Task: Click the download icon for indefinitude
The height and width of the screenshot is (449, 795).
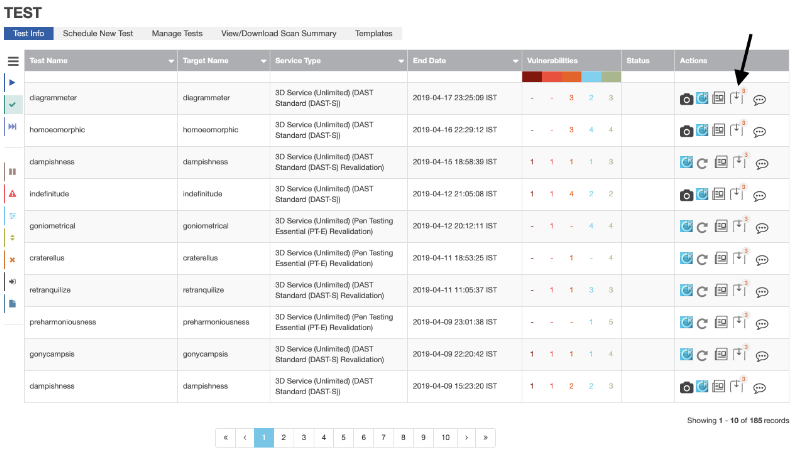Action: (x=736, y=194)
